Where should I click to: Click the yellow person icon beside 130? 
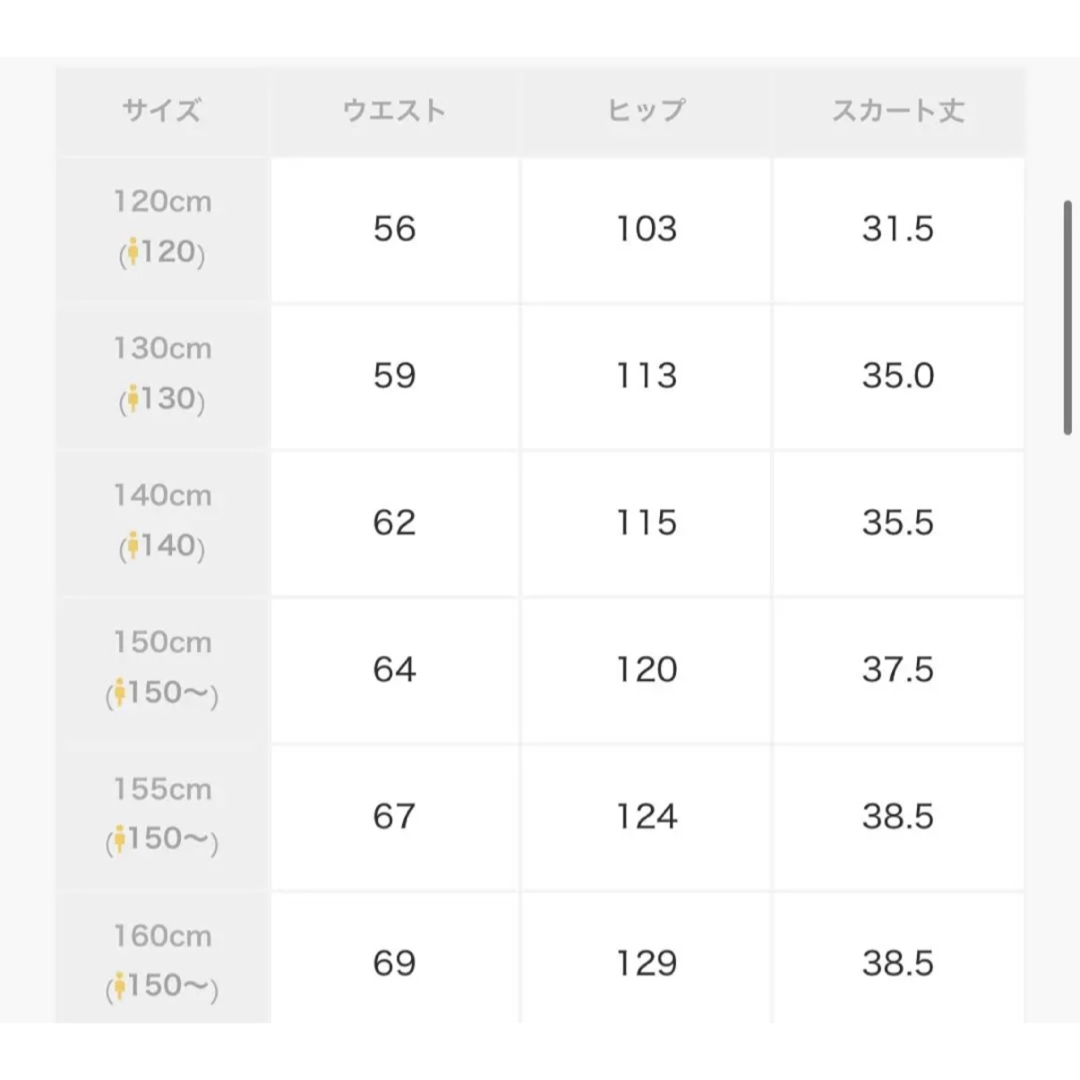(x=133, y=398)
